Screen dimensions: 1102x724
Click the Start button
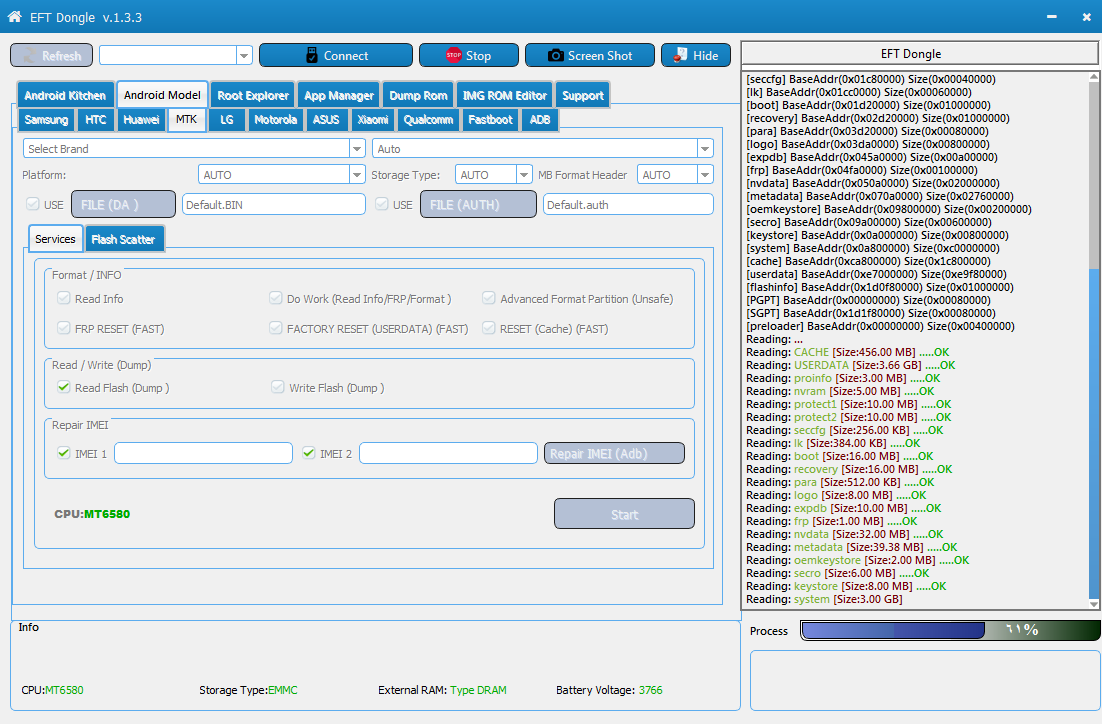pos(624,514)
